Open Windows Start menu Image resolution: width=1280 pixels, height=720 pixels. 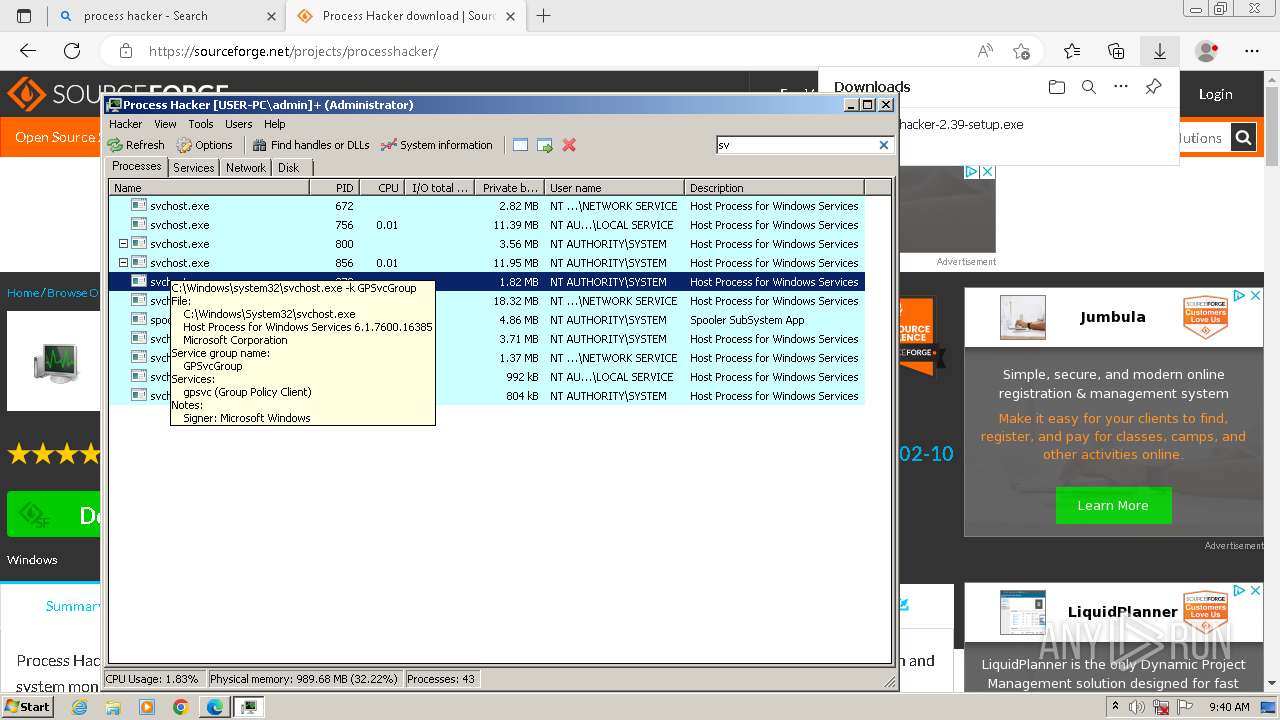[28, 706]
